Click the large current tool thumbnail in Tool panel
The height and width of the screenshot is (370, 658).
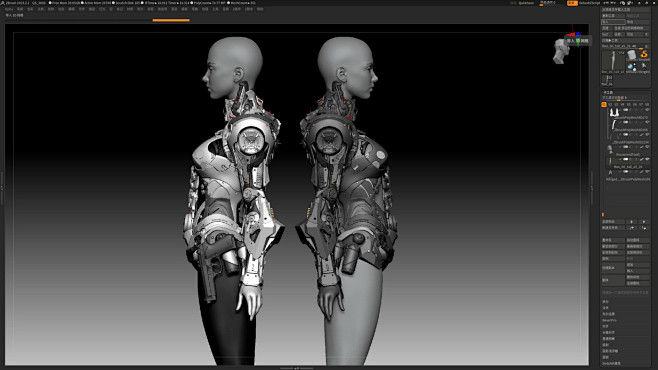pyautogui.click(x=613, y=61)
